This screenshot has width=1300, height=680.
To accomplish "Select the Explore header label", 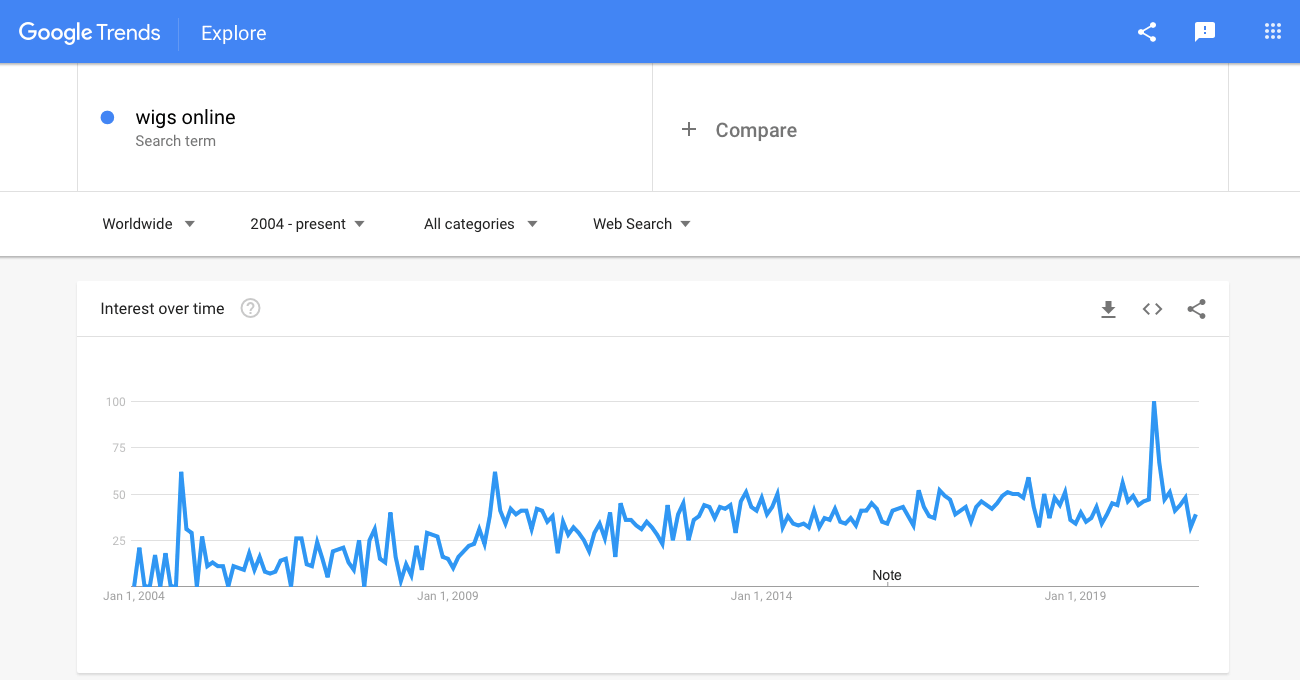I will tap(233, 33).
